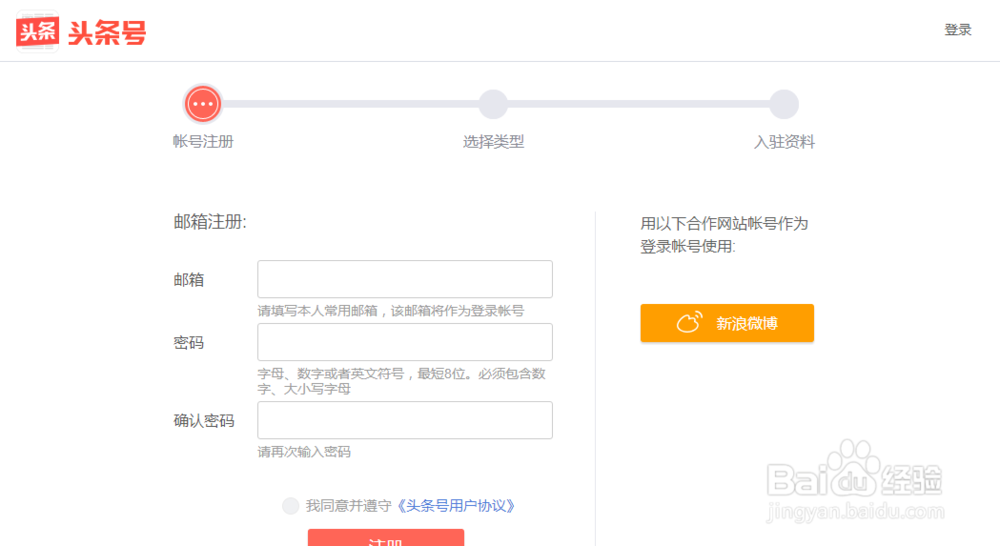Focus the 确认密码 input field

(405, 420)
